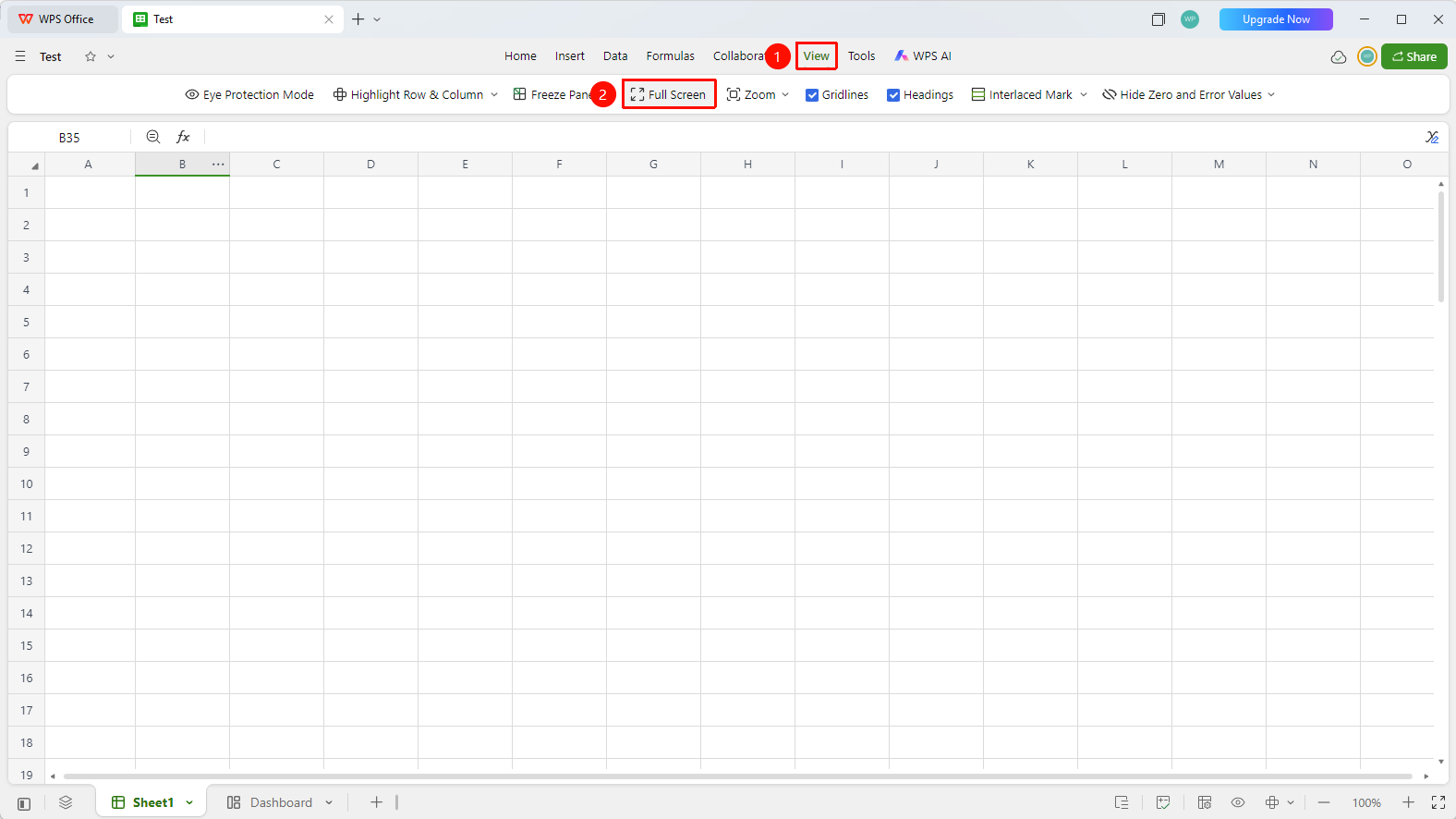Uncheck the Headings checkbox
The width and height of the screenshot is (1456, 819).
click(893, 95)
